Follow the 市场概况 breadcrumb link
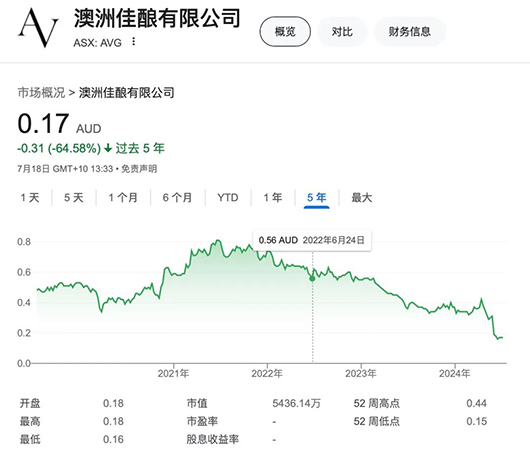The image size is (530, 452). click(x=41, y=92)
